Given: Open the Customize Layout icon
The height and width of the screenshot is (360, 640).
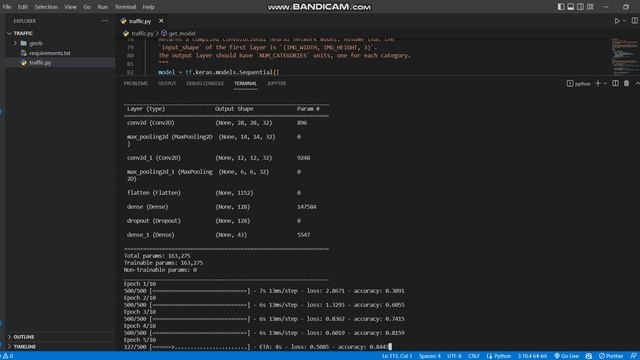Looking at the screenshot, I should (x=590, y=7).
